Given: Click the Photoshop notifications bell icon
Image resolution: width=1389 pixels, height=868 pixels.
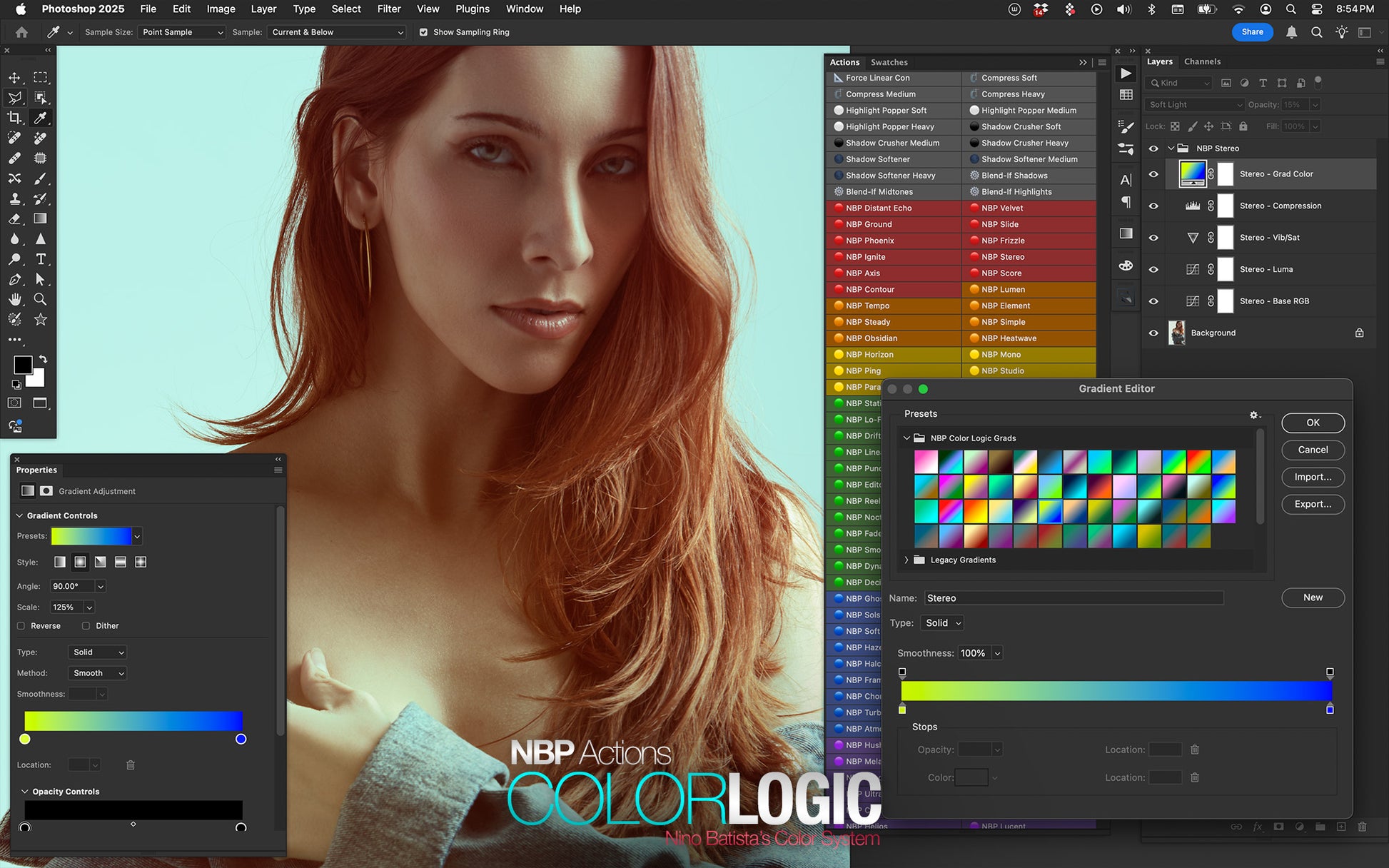Looking at the screenshot, I should pyautogui.click(x=1291, y=32).
